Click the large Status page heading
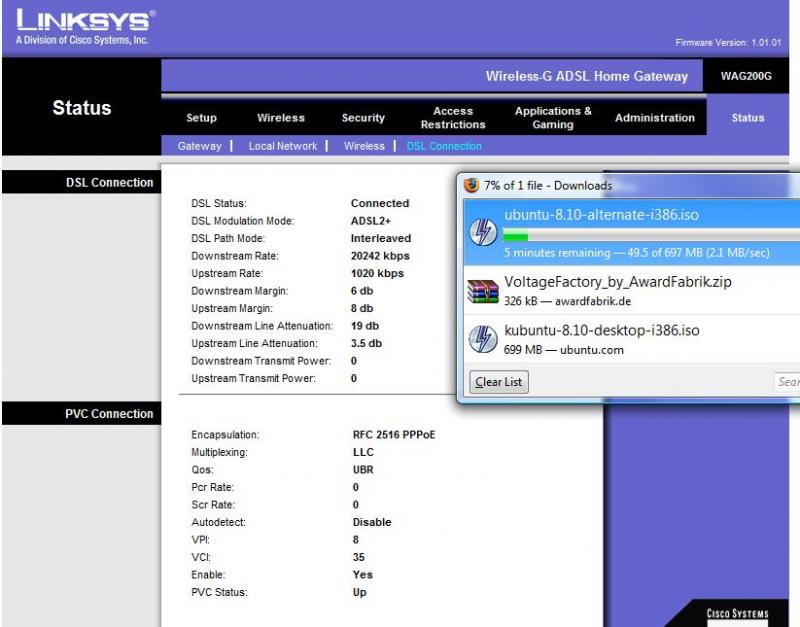Screen dimensions: 800x627 click(82, 108)
